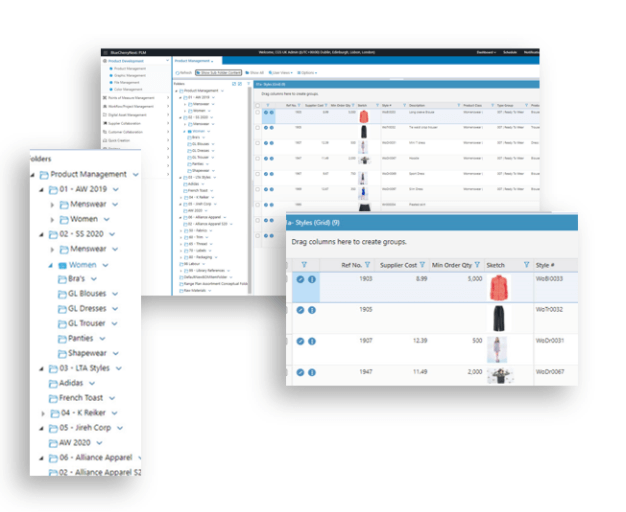Screen dimensions: 626x512
Task: Open Shapewear dropdown chevron in zoomed tree
Action: click(116, 353)
